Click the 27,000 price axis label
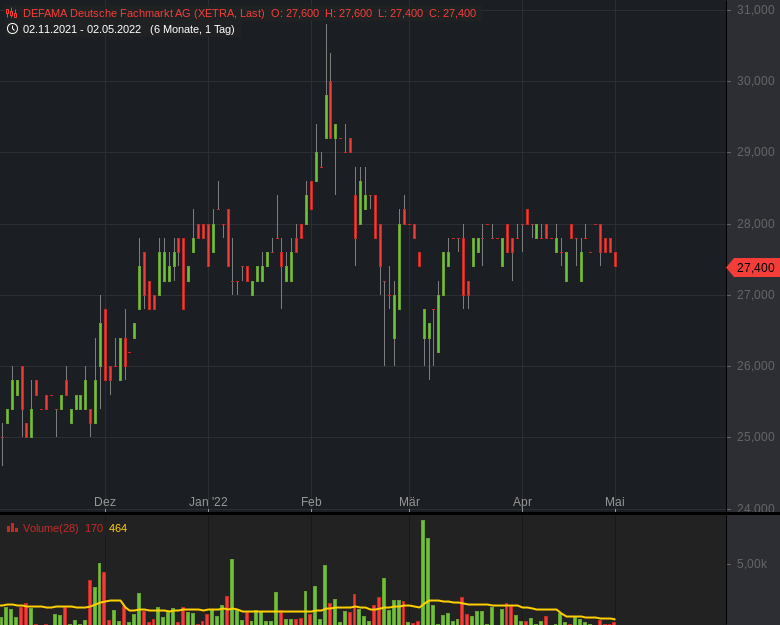The height and width of the screenshot is (625, 780). pos(756,295)
